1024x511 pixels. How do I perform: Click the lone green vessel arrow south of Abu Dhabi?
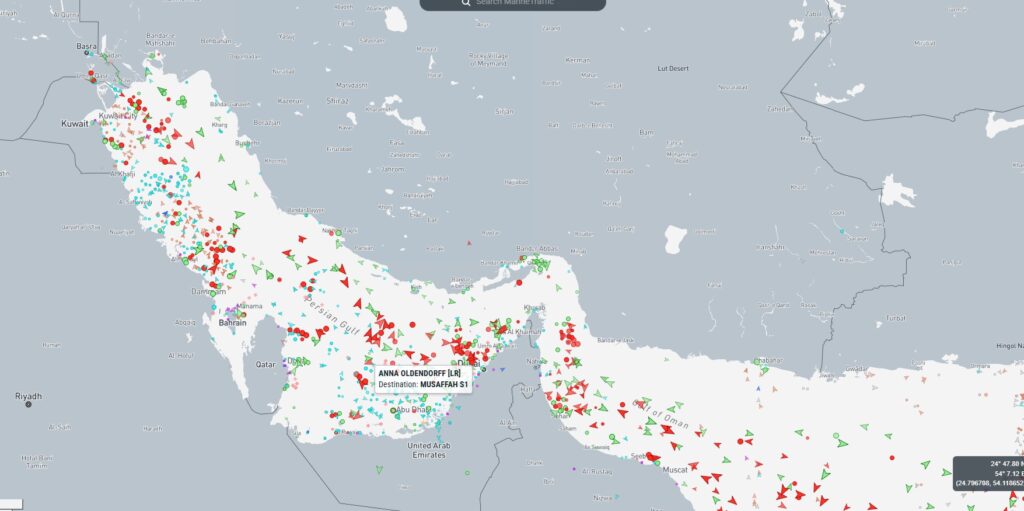click(x=378, y=469)
